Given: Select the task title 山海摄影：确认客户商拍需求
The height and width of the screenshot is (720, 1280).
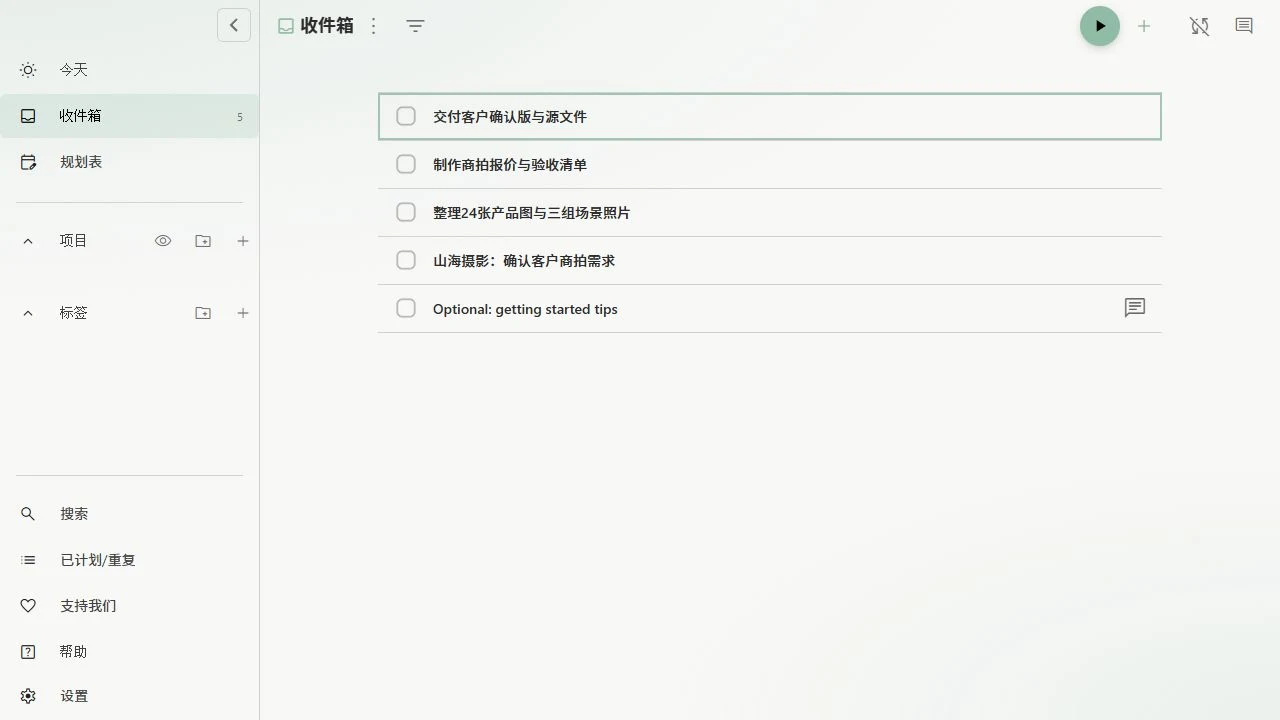Looking at the screenshot, I should [x=524, y=261].
